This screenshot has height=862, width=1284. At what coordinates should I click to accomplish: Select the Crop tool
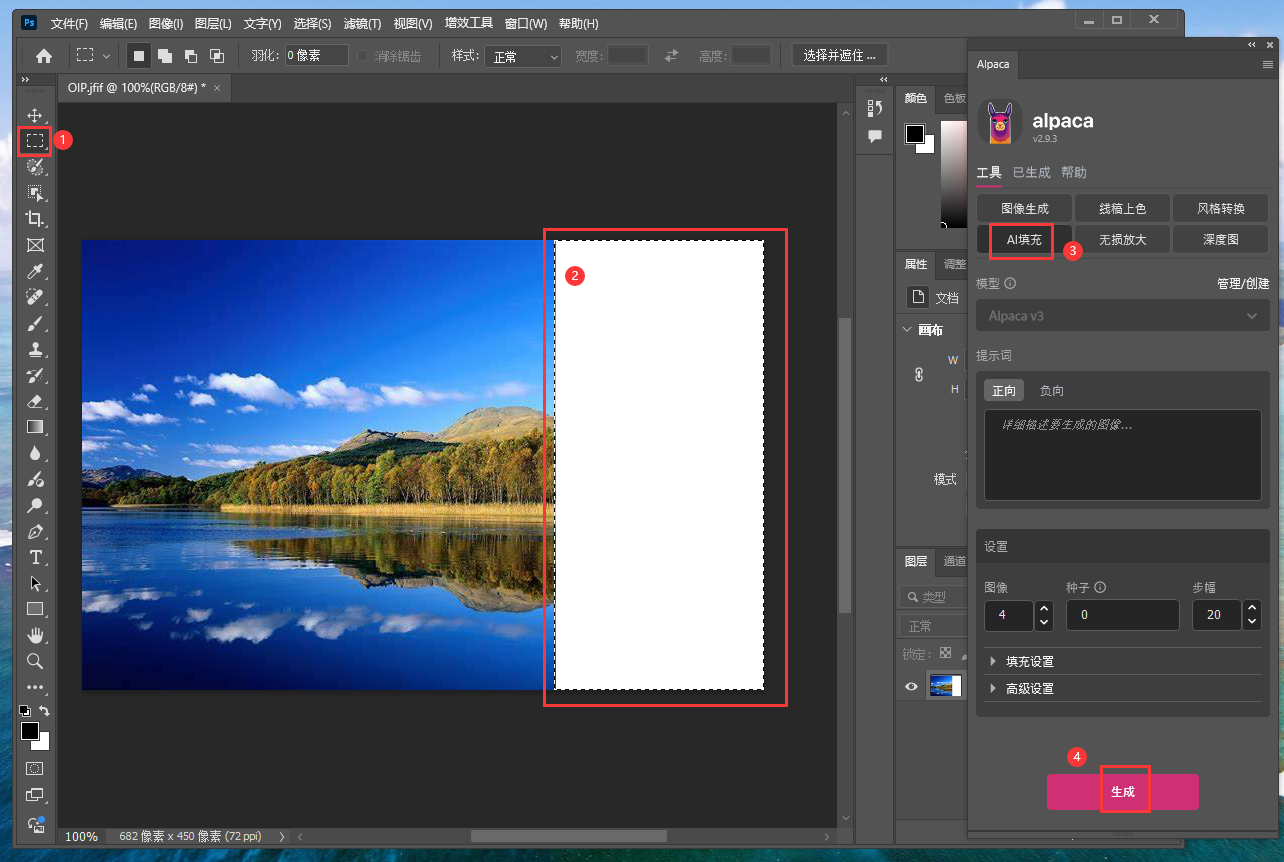point(35,219)
